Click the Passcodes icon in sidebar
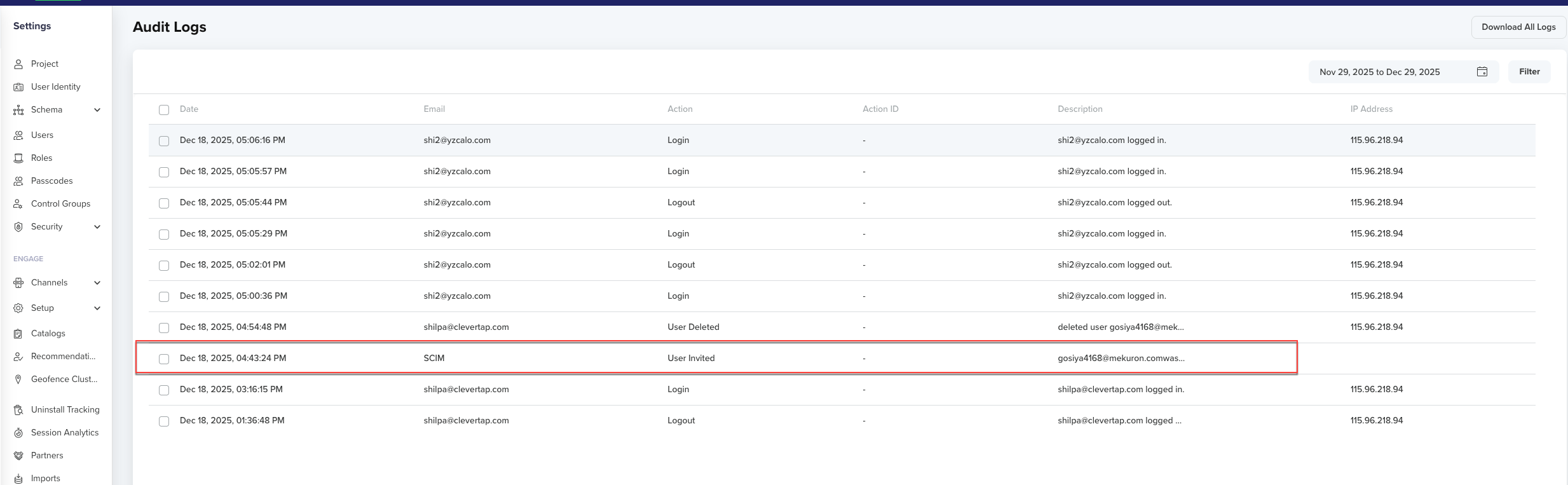This screenshot has width=1568, height=485. [x=18, y=181]
